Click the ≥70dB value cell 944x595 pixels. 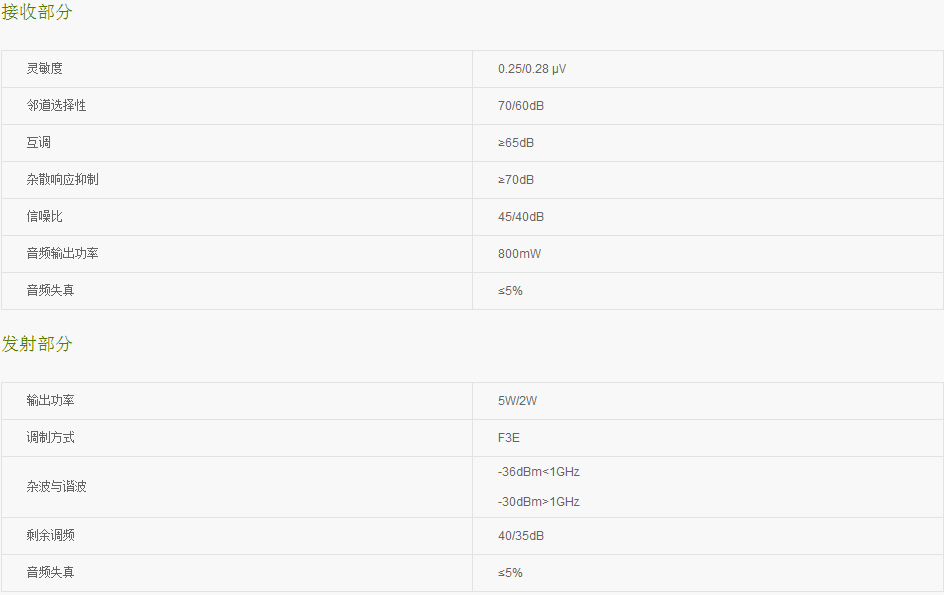click(x=708, y=180)
